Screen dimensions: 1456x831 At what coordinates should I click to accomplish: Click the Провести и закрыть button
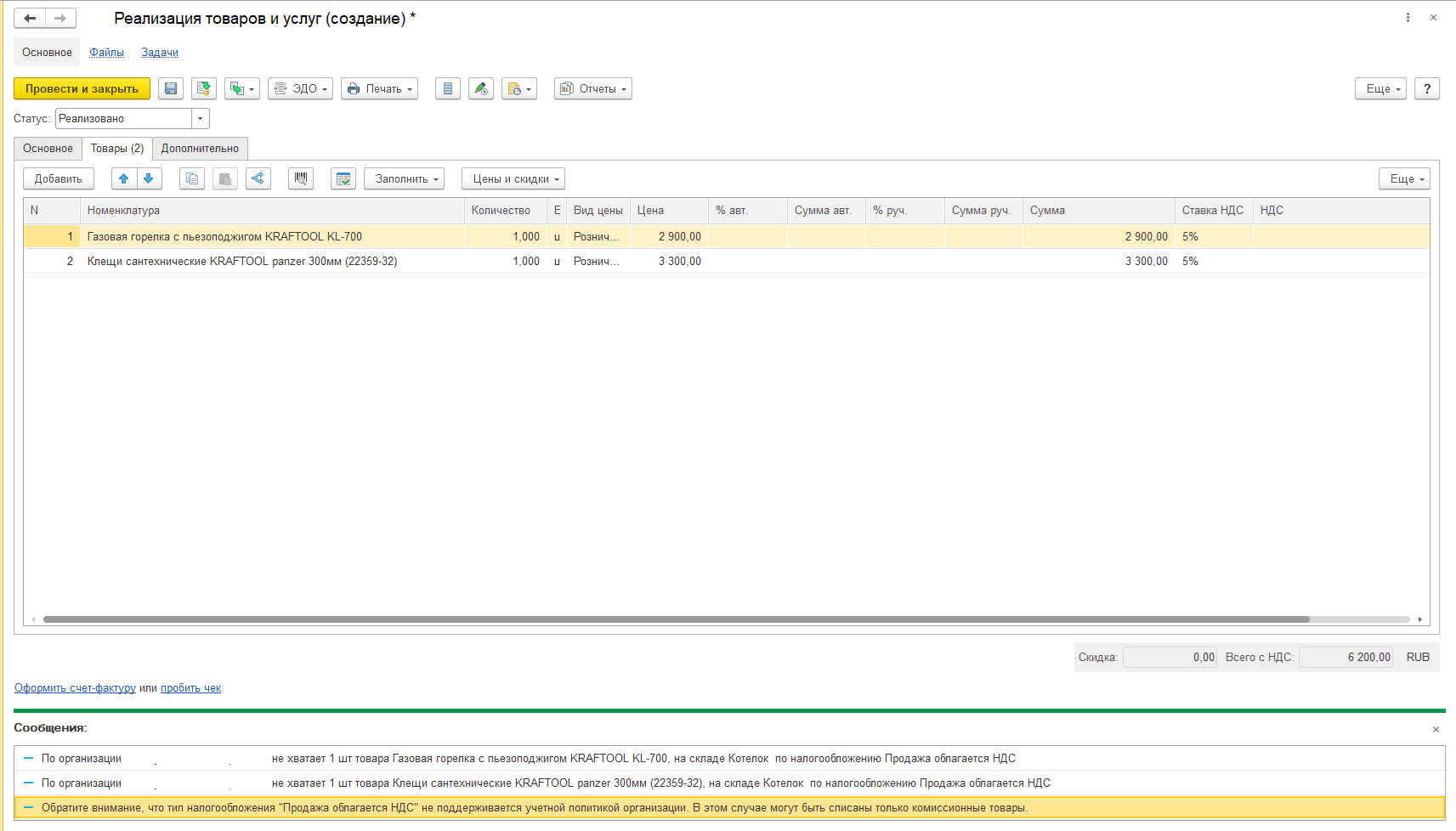[82, 88]
